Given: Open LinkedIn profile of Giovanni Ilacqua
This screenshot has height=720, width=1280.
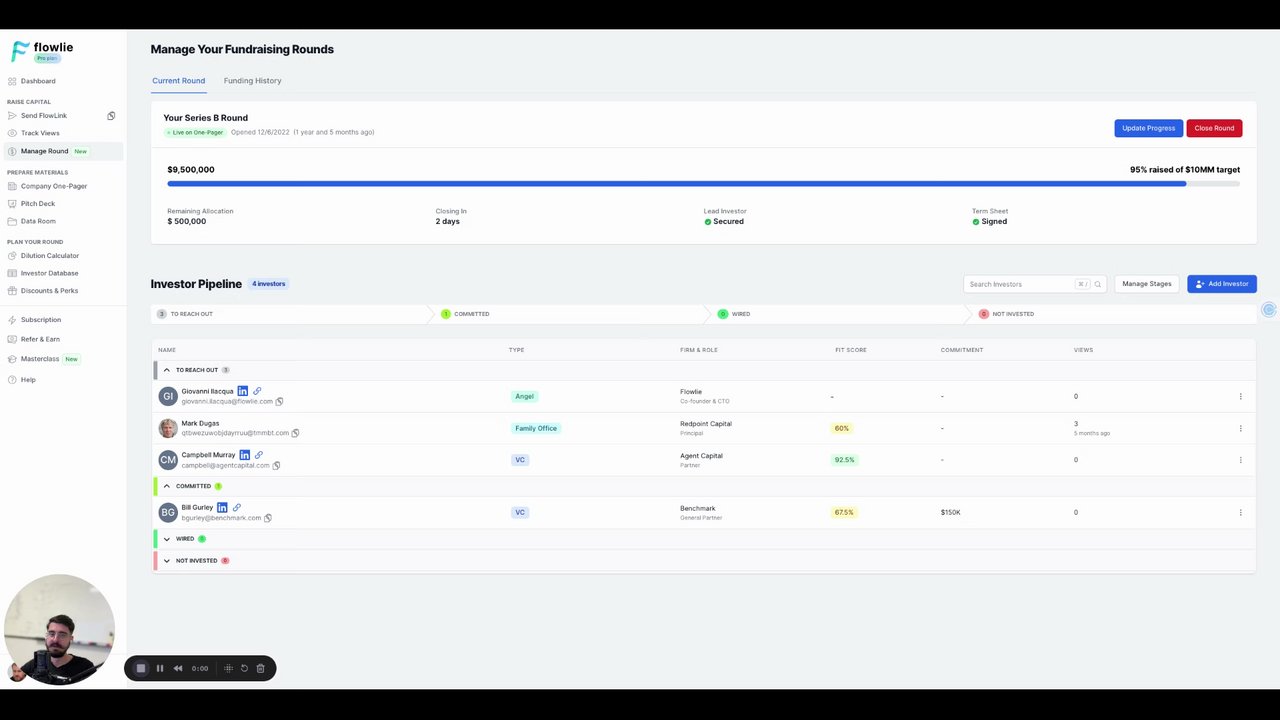Looking at the screenshot, I should tap(242, 391).
